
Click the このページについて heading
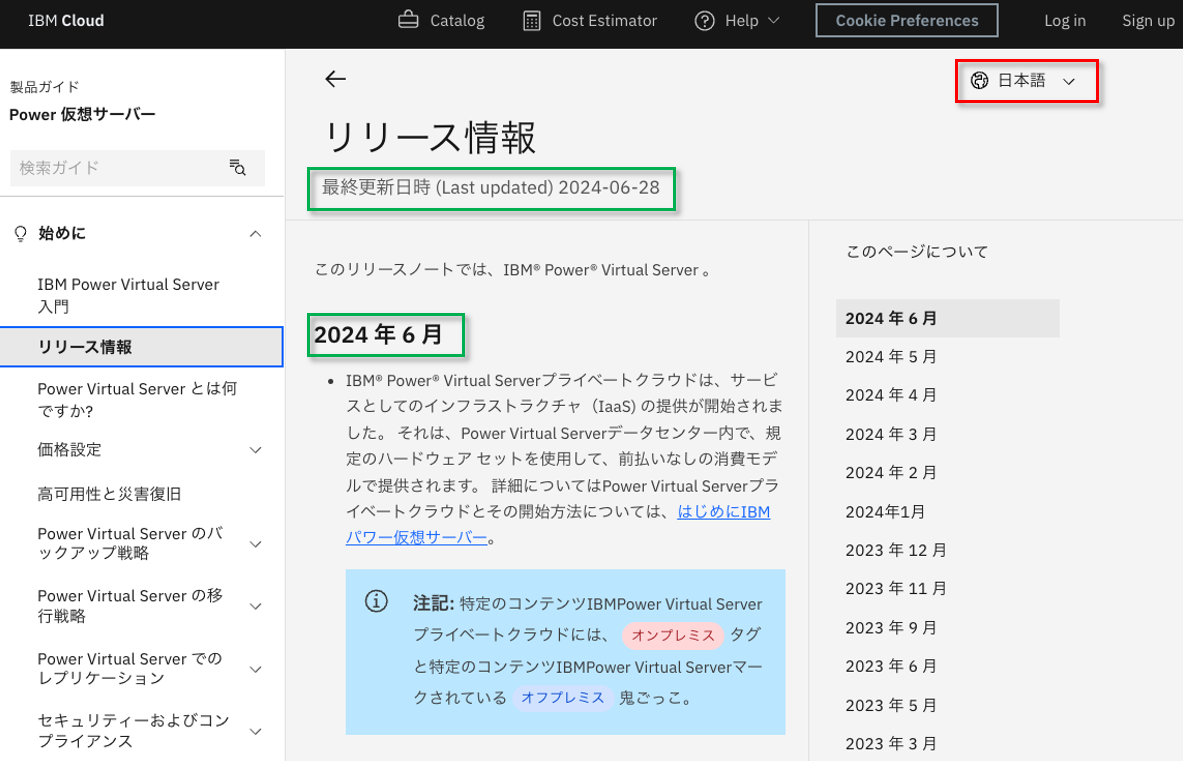coord(917,252)
